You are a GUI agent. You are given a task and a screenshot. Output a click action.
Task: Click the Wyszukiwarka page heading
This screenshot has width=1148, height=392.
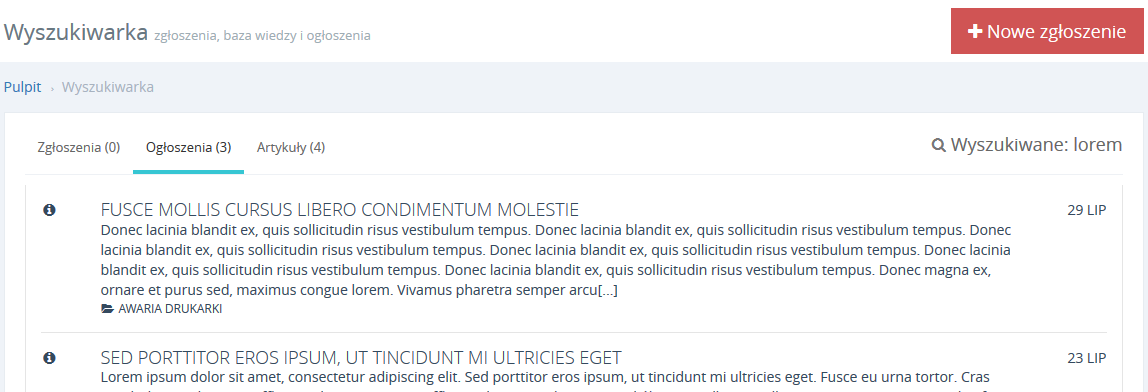click(76, 32)
